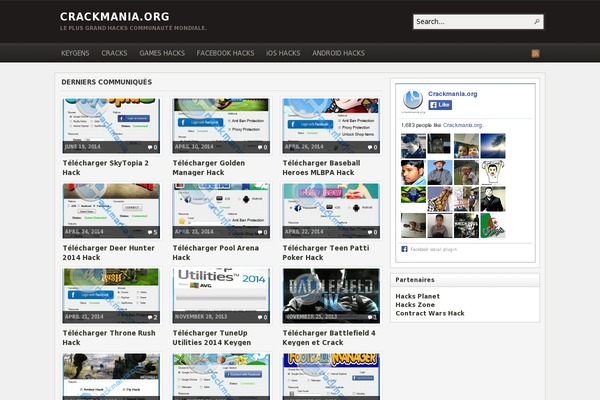Open Télécharger TuneUp Utilities 2014 Keygen link
Viewport: 600px width, 400px height.
(x=212, y=338)
